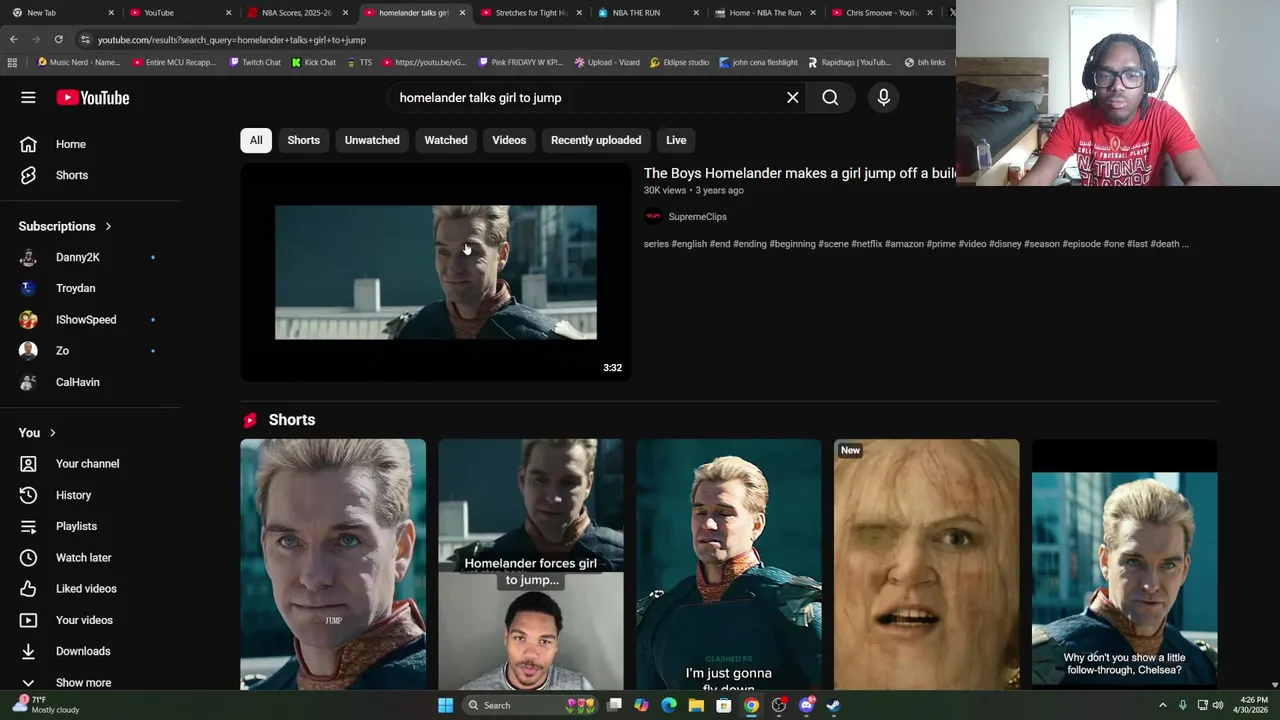Image resolution: width=1280 pixels, height=720 pixels.
Task: Open the 'Homelander forces girl to jump' short
Action: [531, 564]
